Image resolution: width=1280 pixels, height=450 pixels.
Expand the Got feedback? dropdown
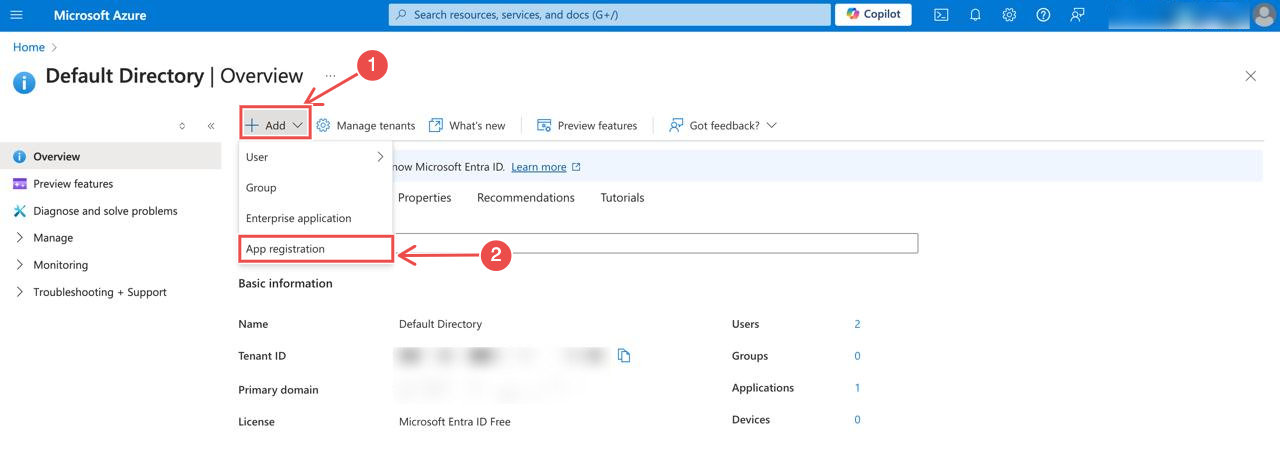click(723, 125)
